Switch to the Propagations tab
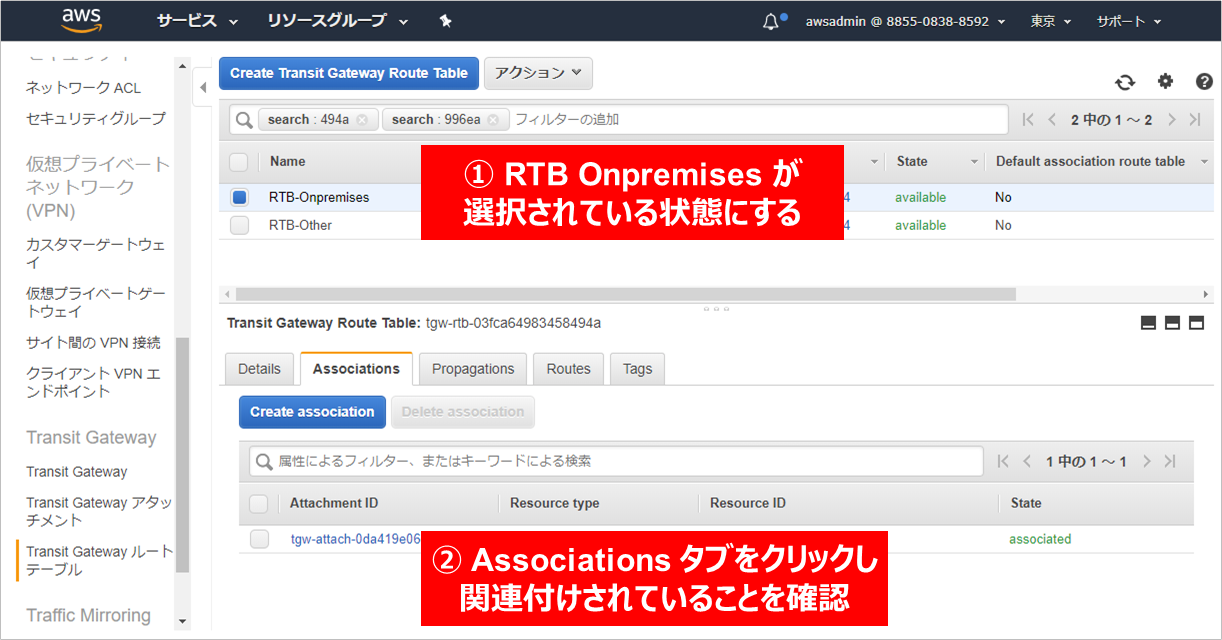Image resolution: width=1222 pixels, height=640 pixels. [x=473, y=369]
